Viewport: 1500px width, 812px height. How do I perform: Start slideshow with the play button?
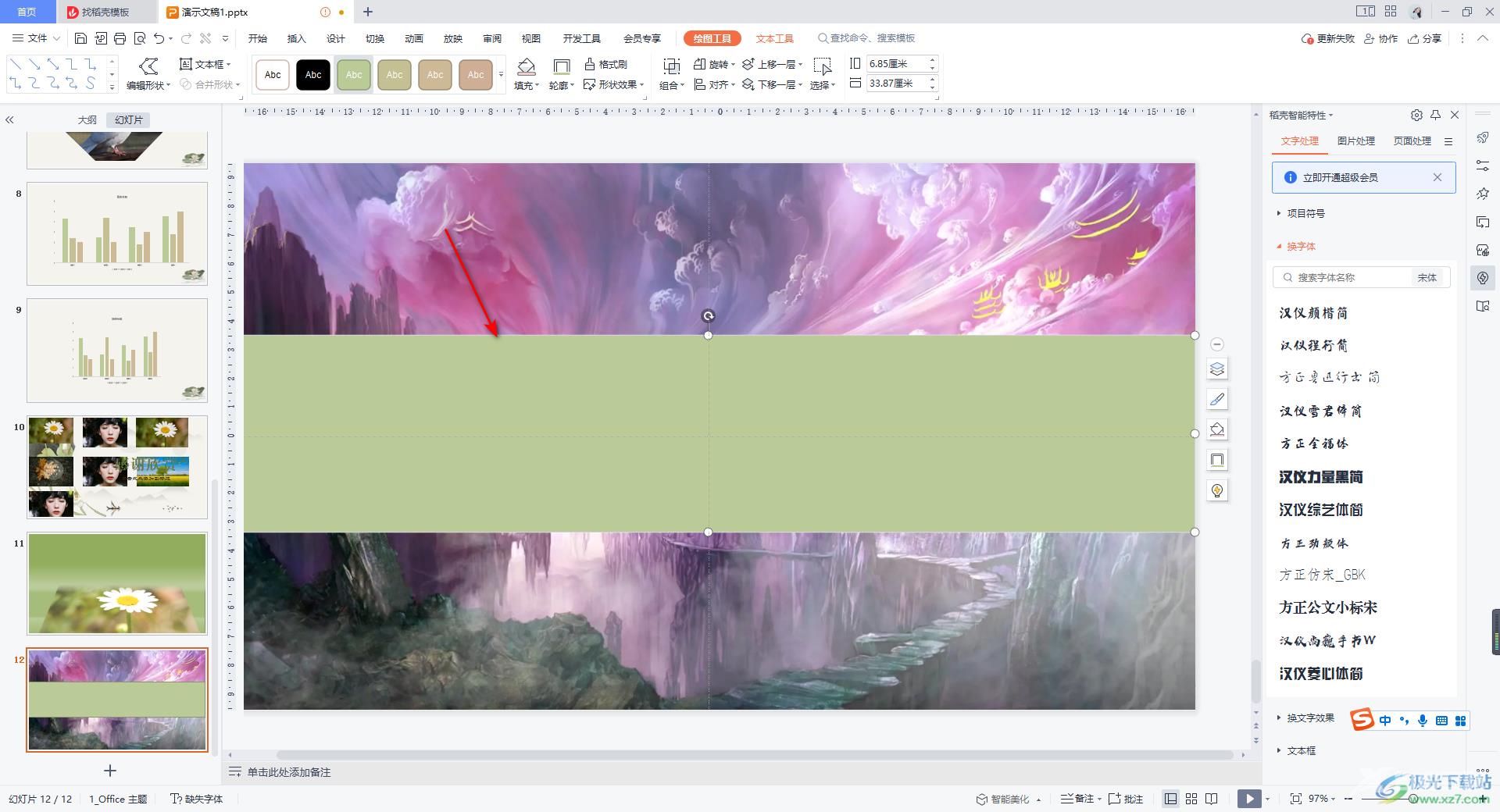point(1249,799)
